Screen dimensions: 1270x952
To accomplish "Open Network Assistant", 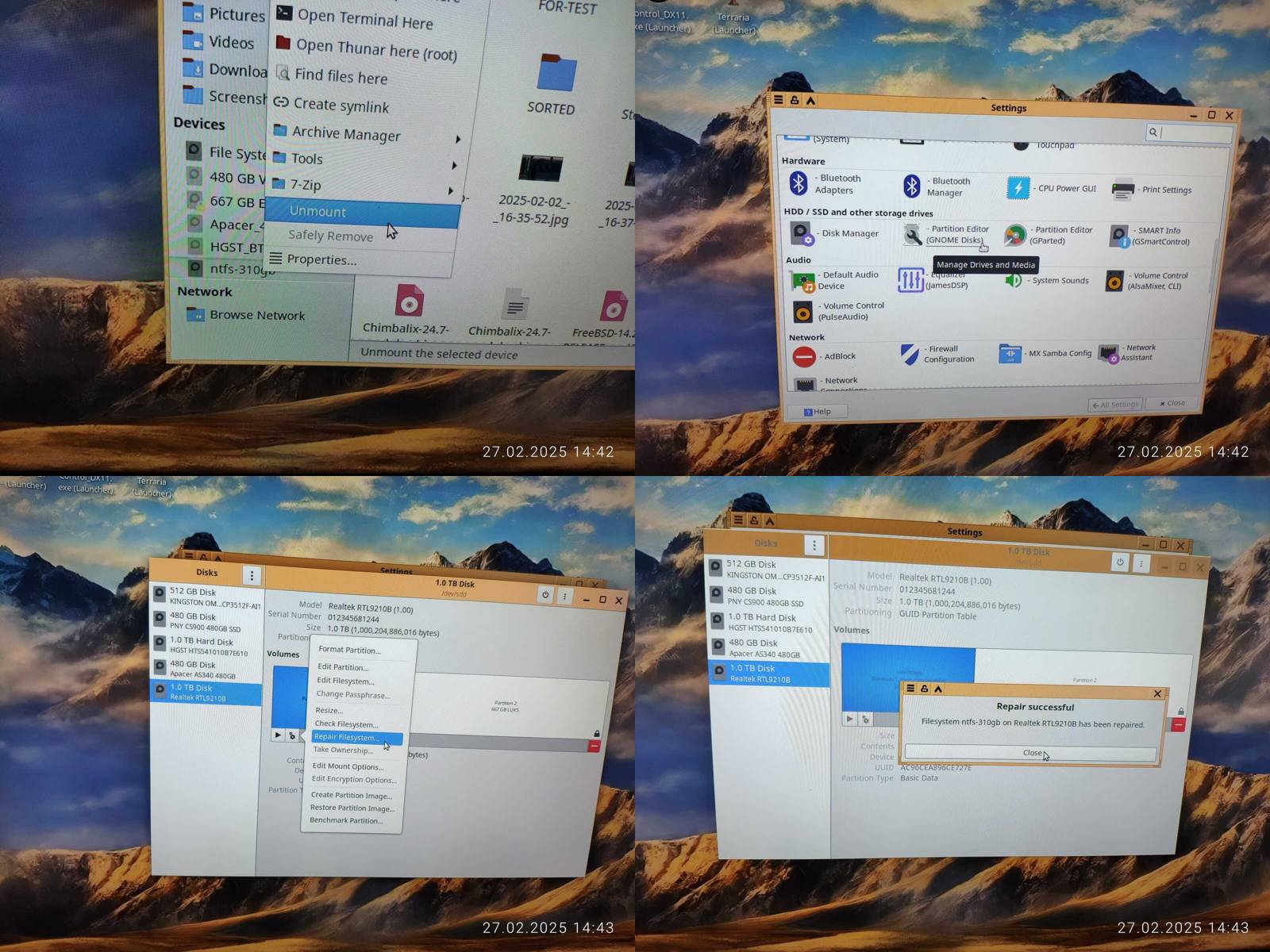I will pyautogui.click(x=1127, y=353).
